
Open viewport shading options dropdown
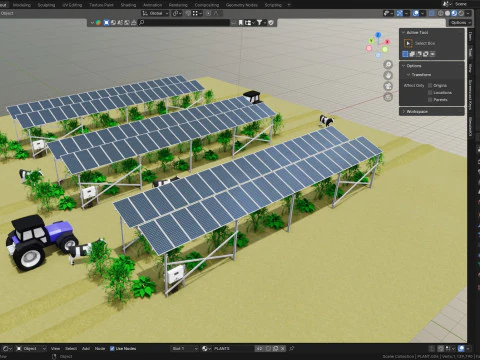[468, 13]
